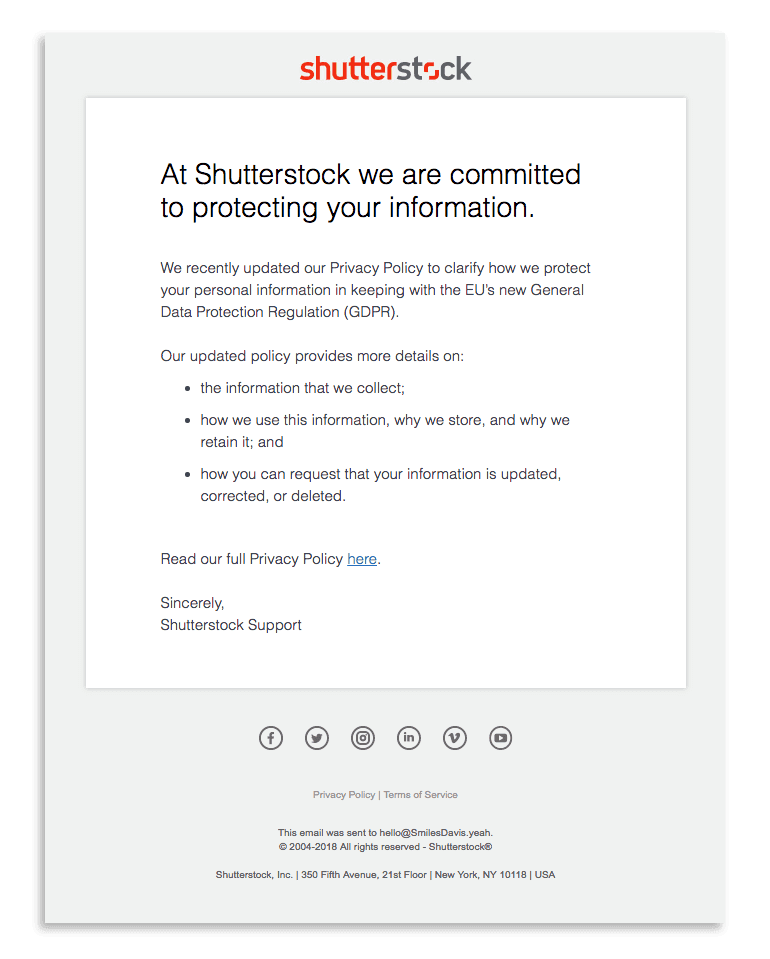Click "Our updated policy provides more details" line
The width and height of the screenshot is (770, 959).
point(312,356)
